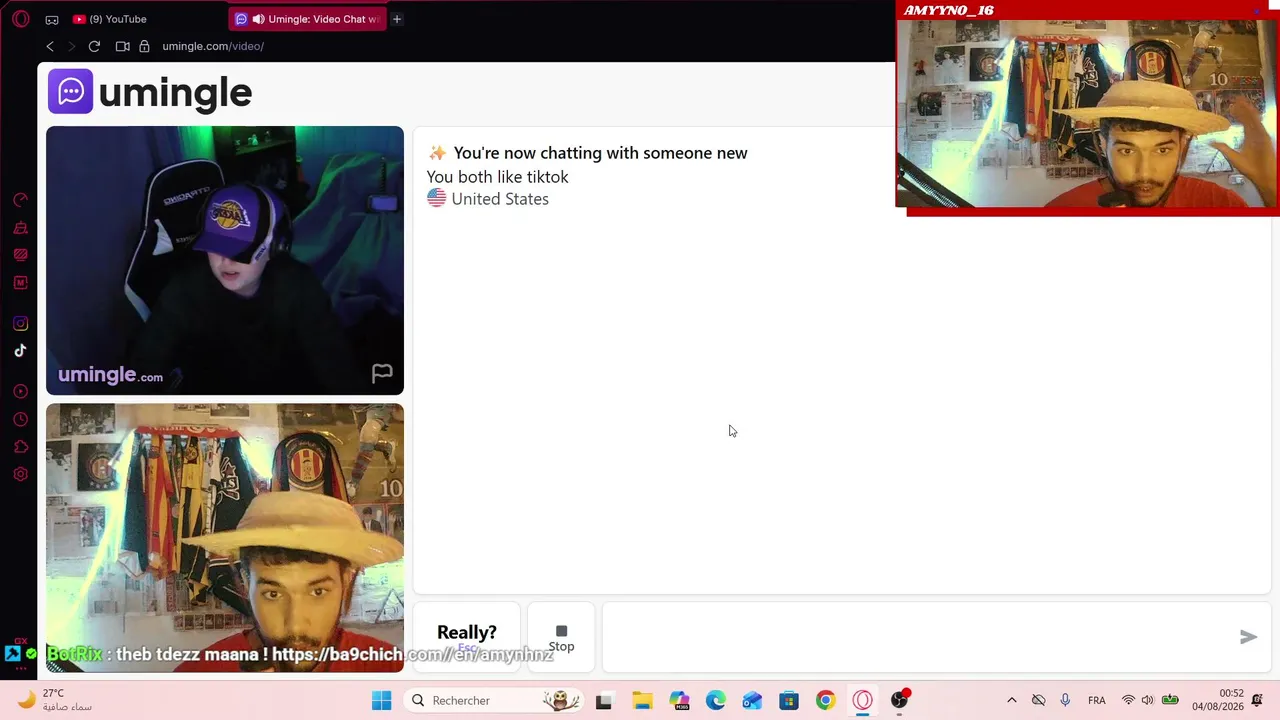
Task: Click the Umingle logo
Action: point(150,92)
